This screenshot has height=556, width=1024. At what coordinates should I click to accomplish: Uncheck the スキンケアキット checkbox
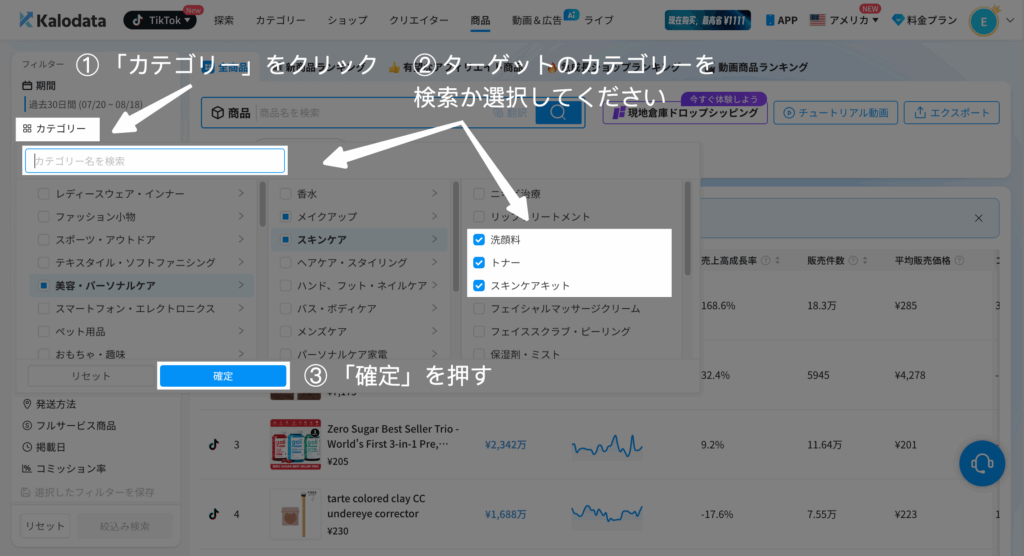point(479,286)
